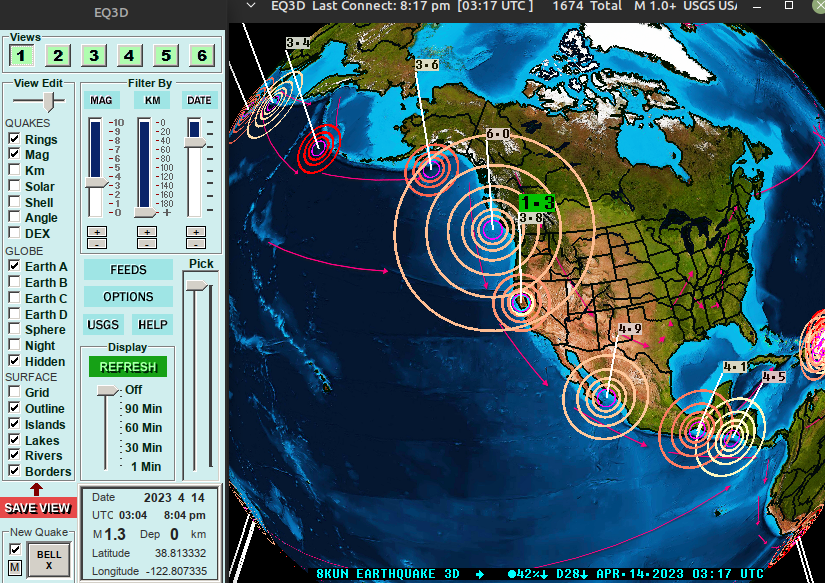Screen dimensions: 825x583
Task: Increase magnitude filter with plus button
Action: tap(97, 232)
